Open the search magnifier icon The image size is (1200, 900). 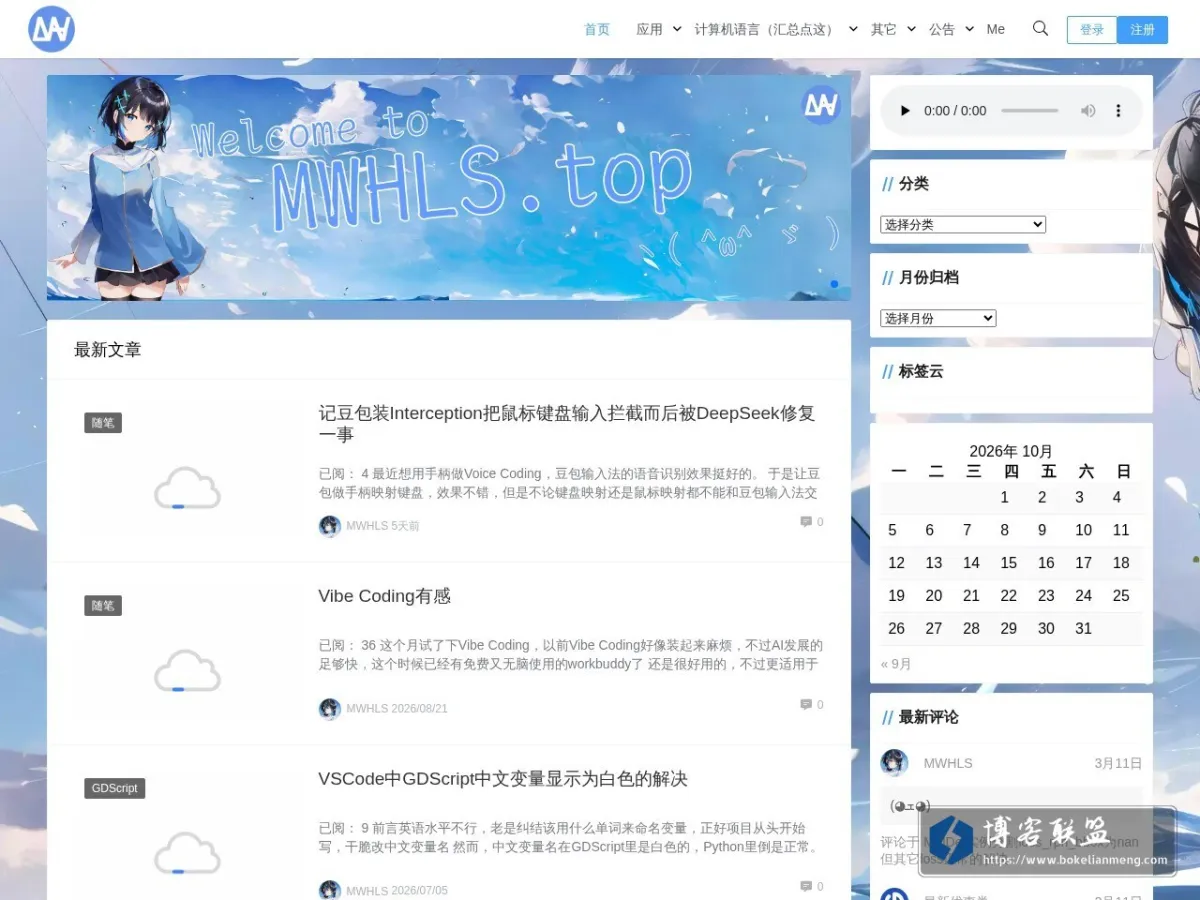(1040, 29)
